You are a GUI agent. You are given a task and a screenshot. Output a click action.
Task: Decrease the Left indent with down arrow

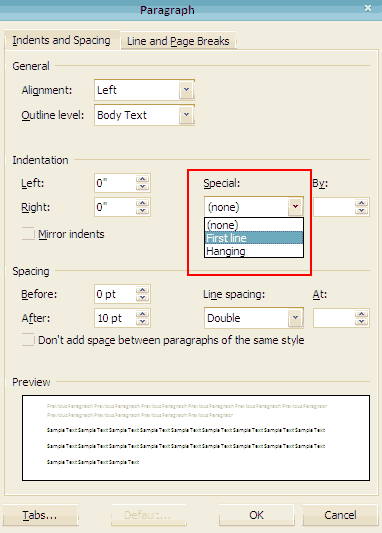click(x=142, y=187)
